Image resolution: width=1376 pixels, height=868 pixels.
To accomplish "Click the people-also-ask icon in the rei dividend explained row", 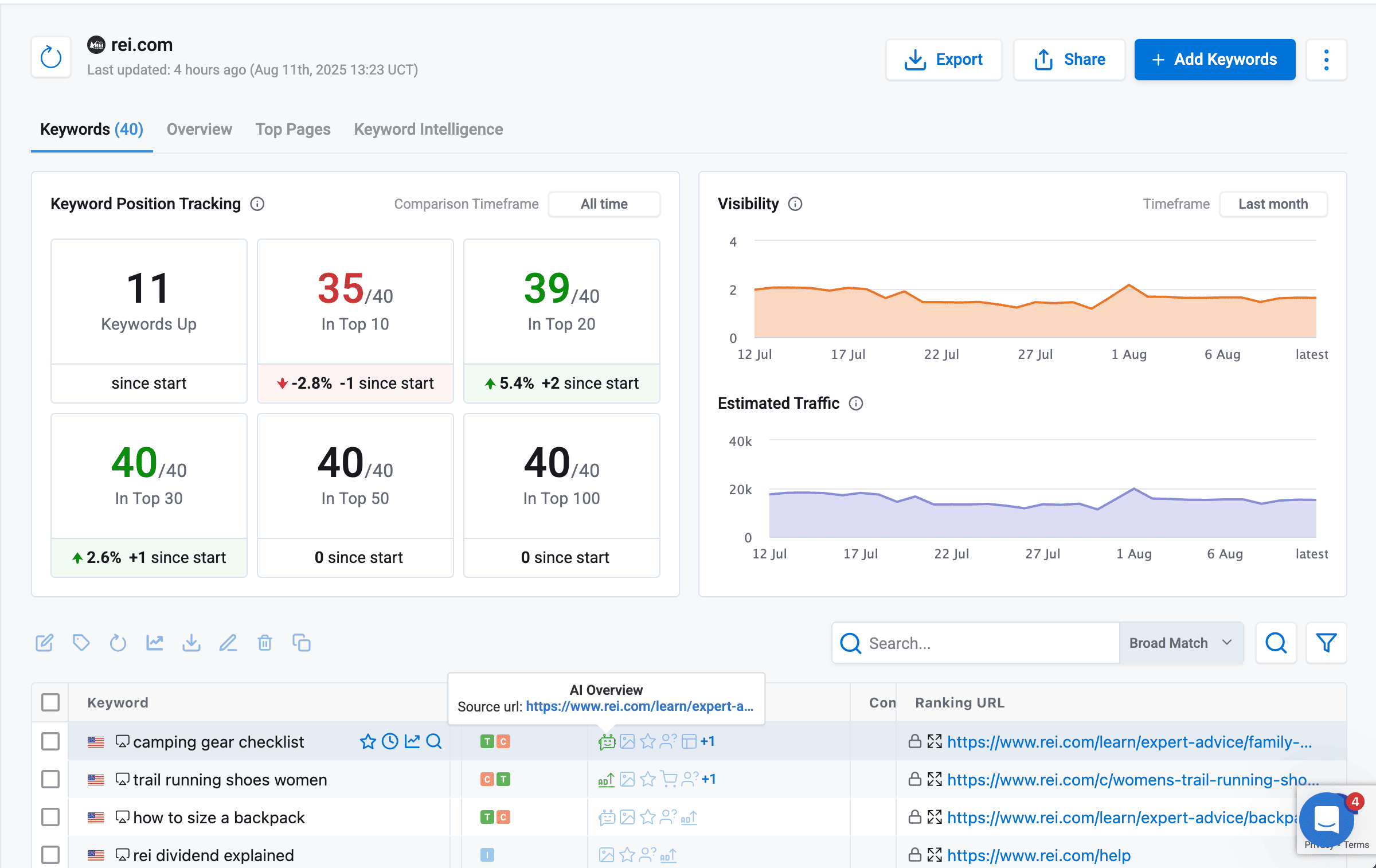I will click(648, 855).
